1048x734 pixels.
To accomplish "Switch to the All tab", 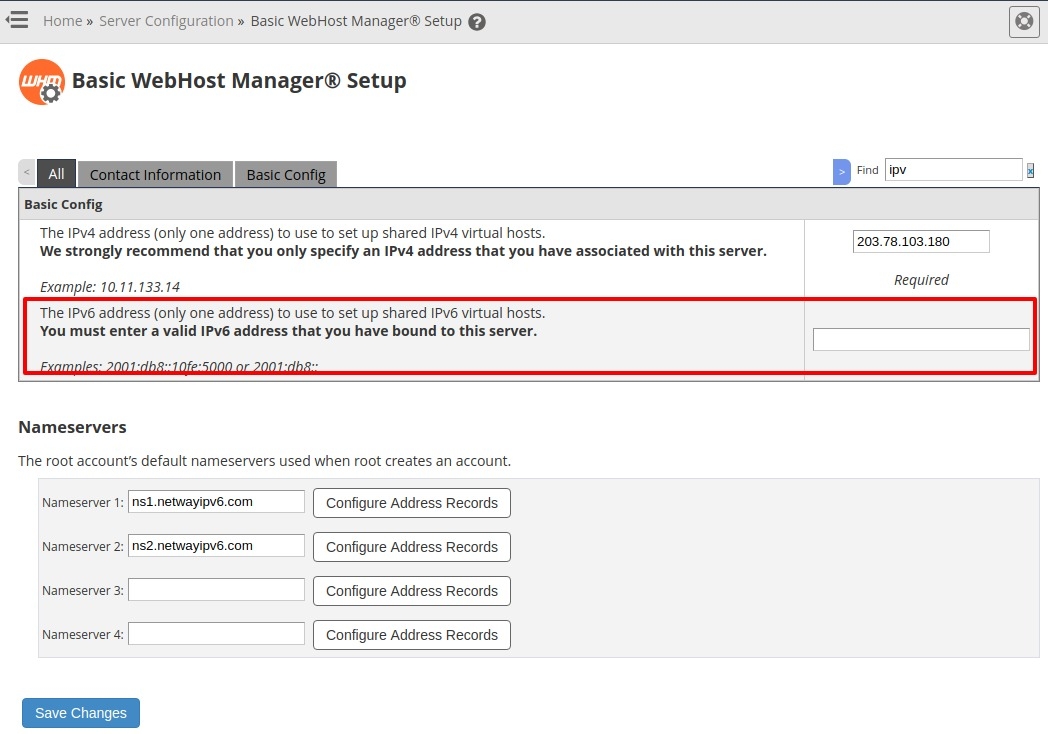I will (56, 174).
